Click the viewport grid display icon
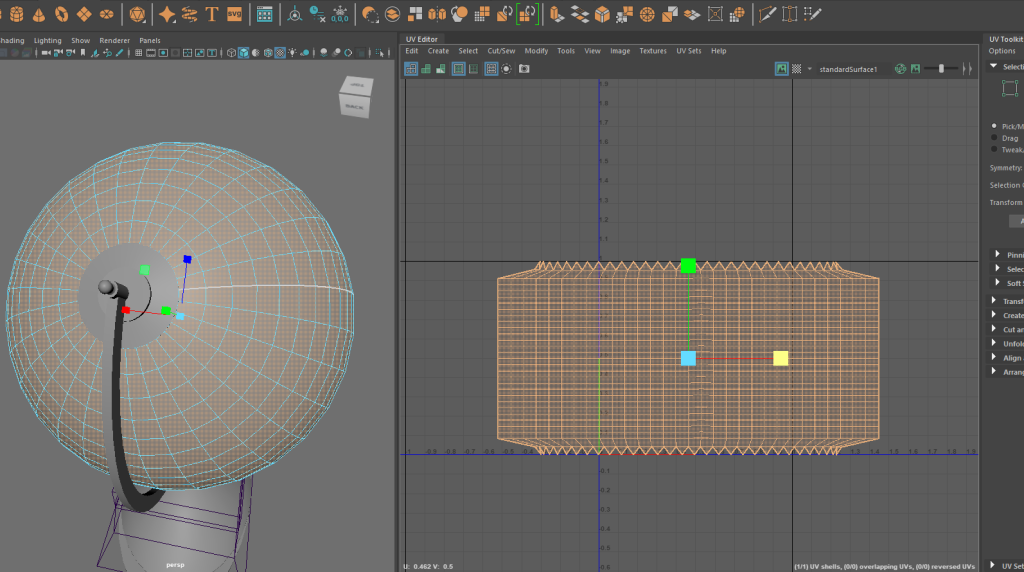Viewport: 1024px width, 572px height. click(138, 53)
